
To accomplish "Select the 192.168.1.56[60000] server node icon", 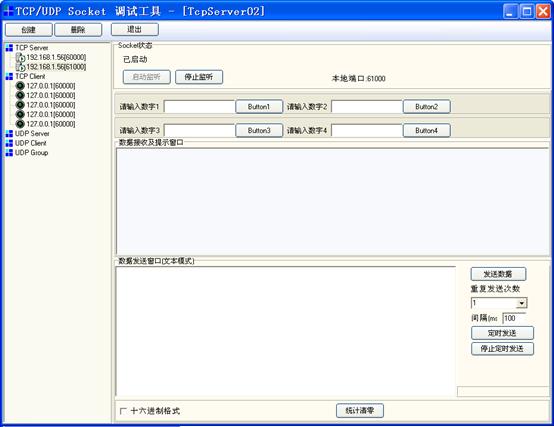I will pyautogui.click(x=20, y=57).
